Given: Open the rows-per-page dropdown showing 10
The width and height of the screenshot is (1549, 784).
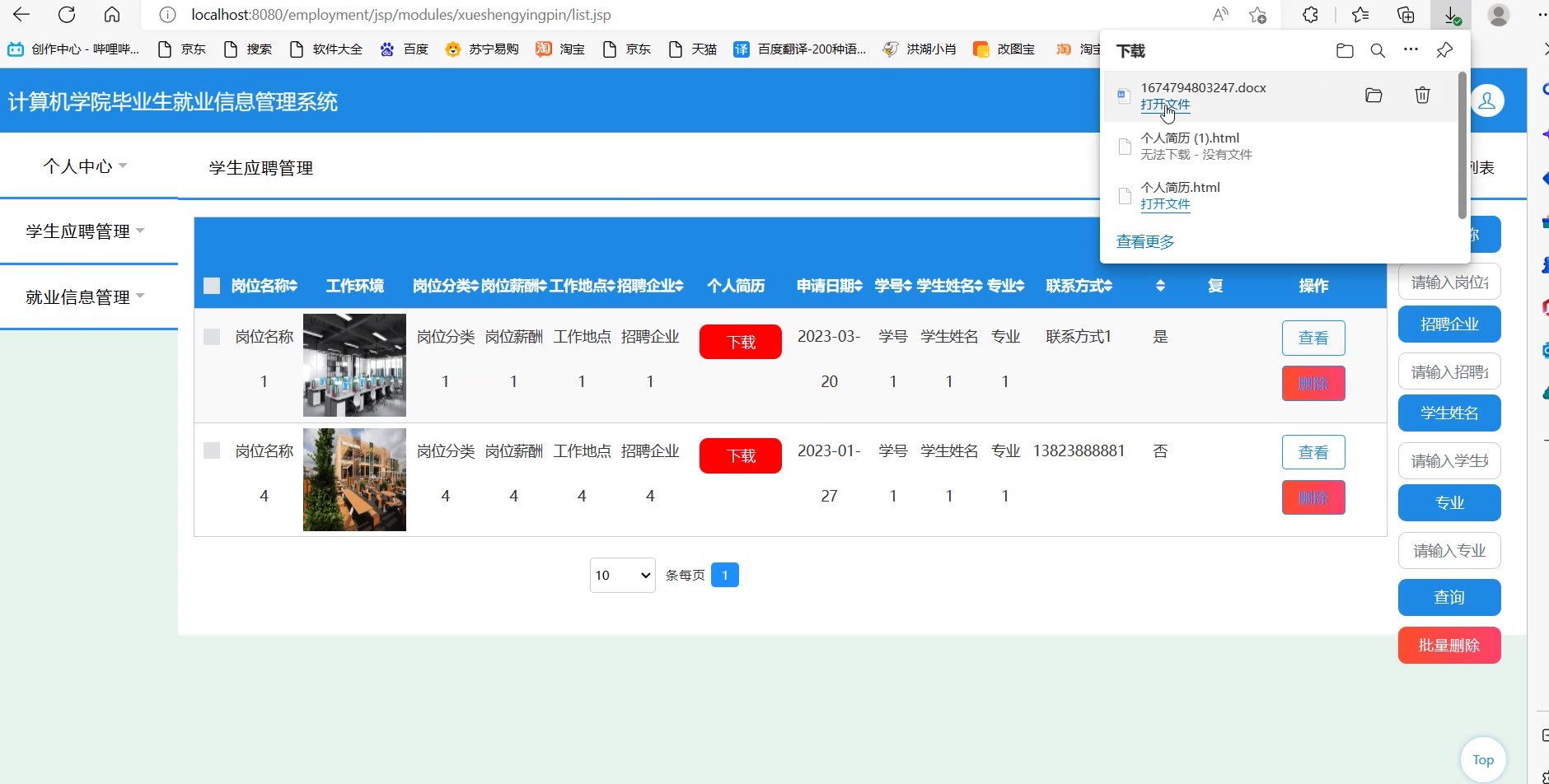Looking at the screenshot, I should [622, 575].
